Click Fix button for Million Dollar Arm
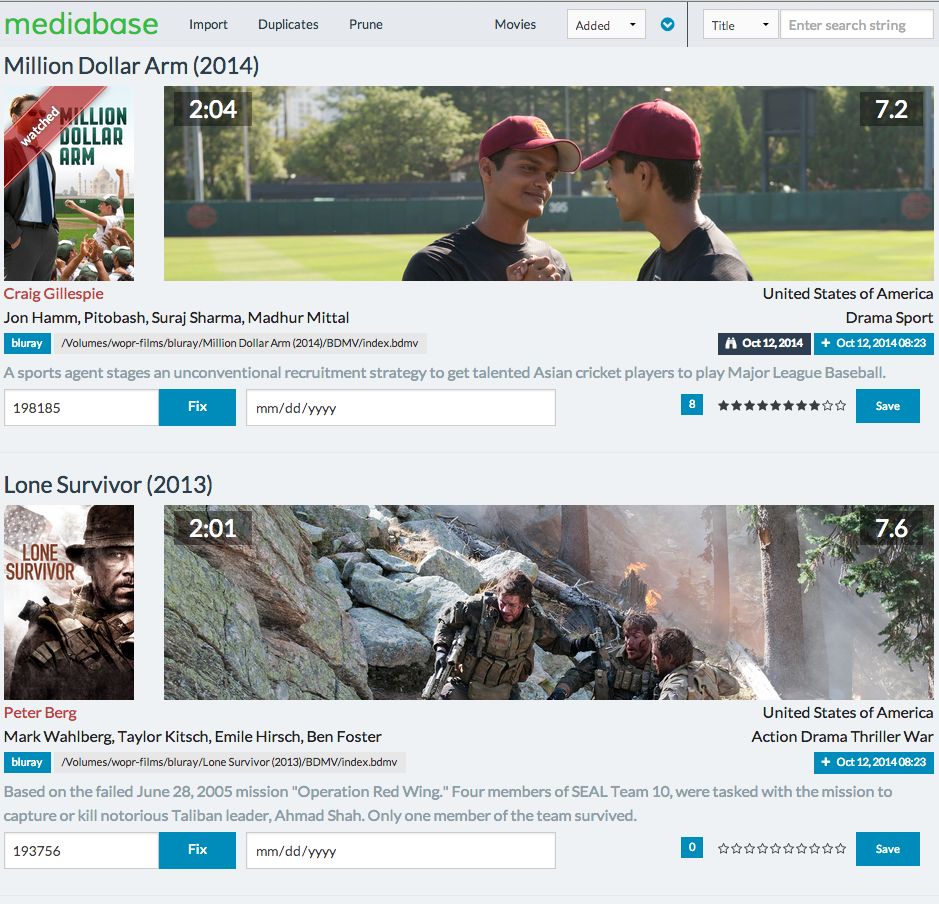This screenshot has height=904, width=939. (x=197, y=407)
